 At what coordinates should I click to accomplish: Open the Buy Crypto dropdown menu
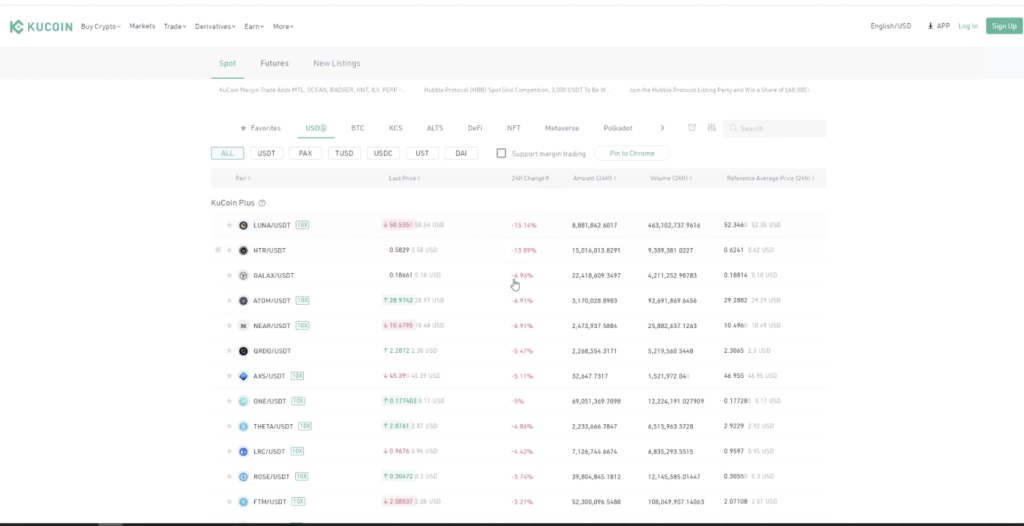point(100,26)
